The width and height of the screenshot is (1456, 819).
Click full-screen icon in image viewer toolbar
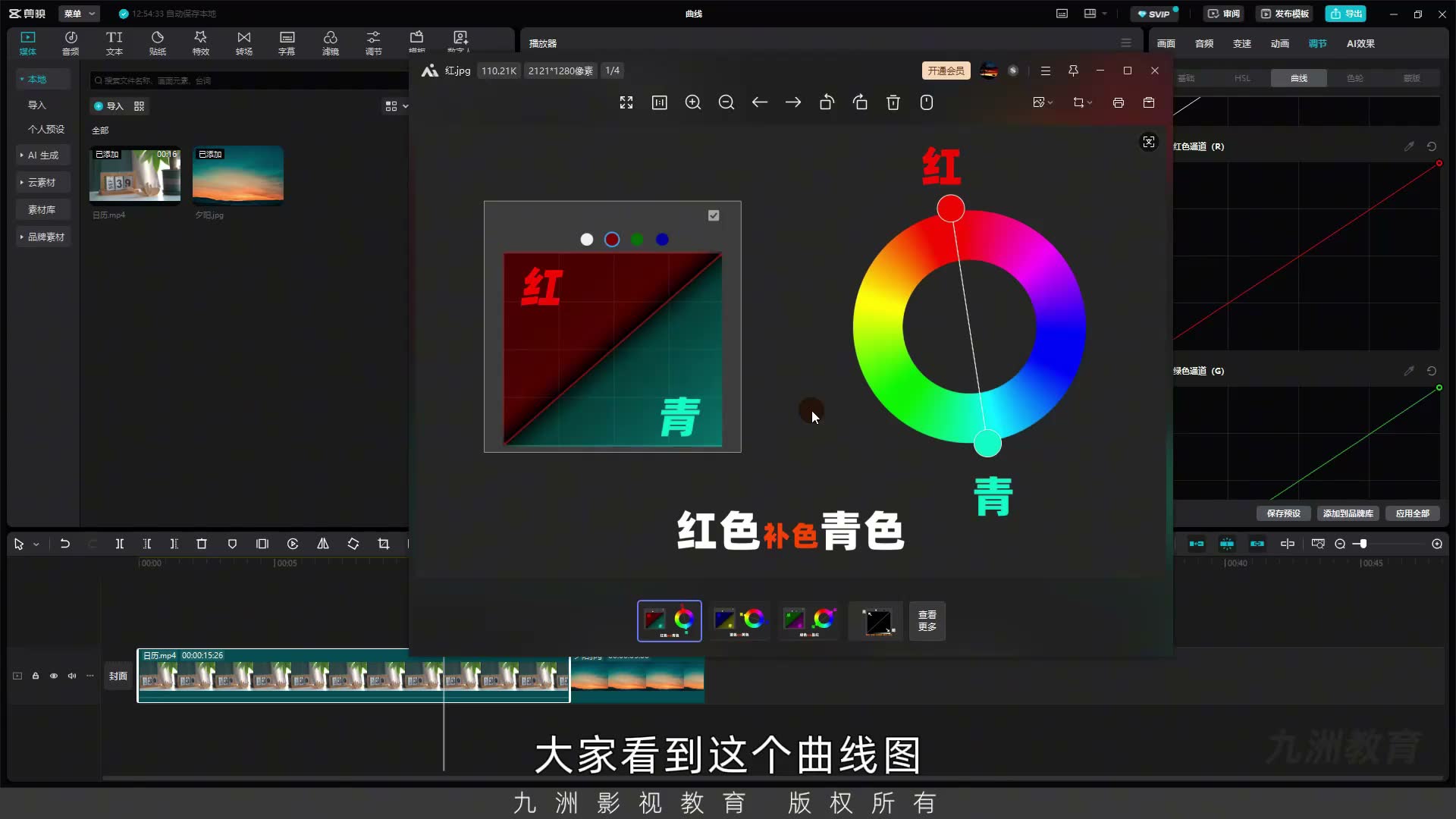coord(626,102)
